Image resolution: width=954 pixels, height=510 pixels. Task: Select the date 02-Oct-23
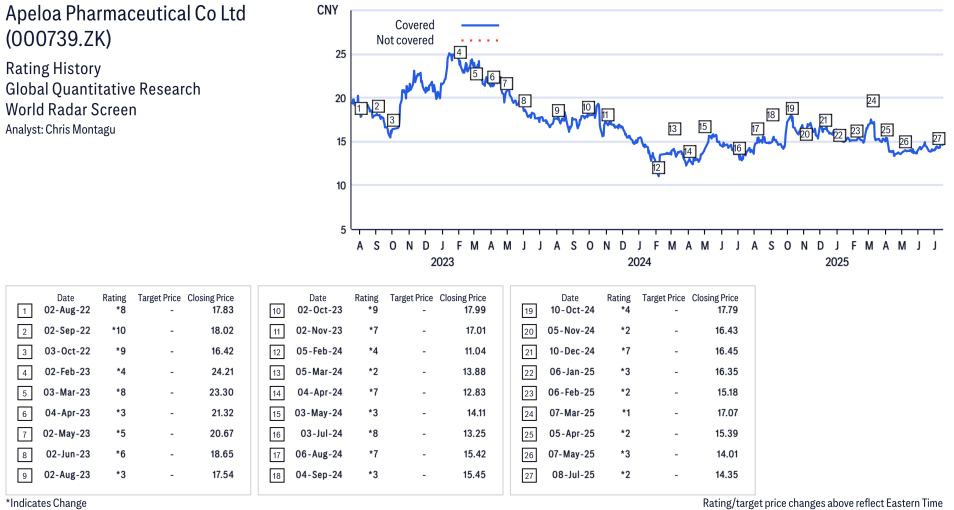pos(319,310)
